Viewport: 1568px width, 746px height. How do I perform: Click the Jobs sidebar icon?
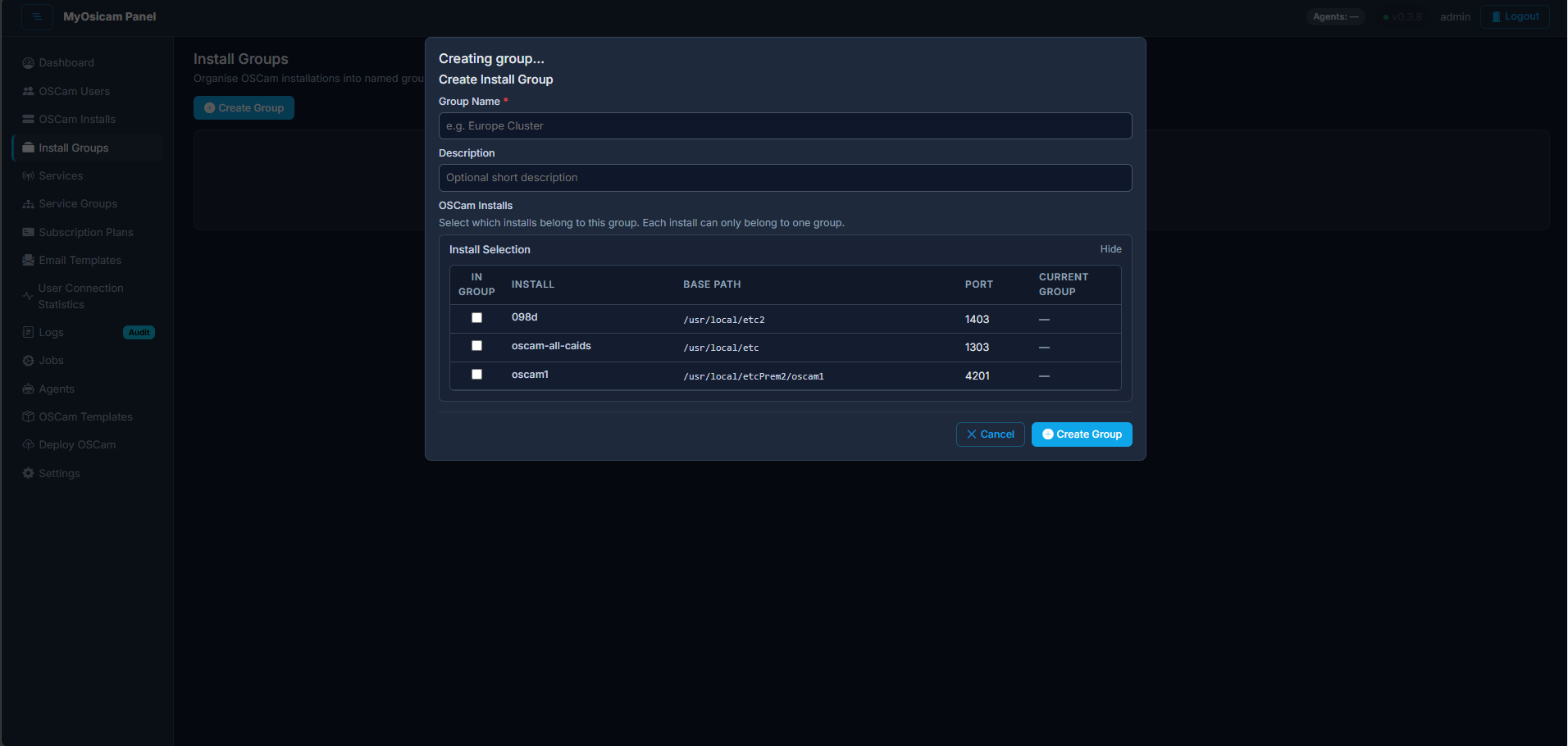click(28, 361)
